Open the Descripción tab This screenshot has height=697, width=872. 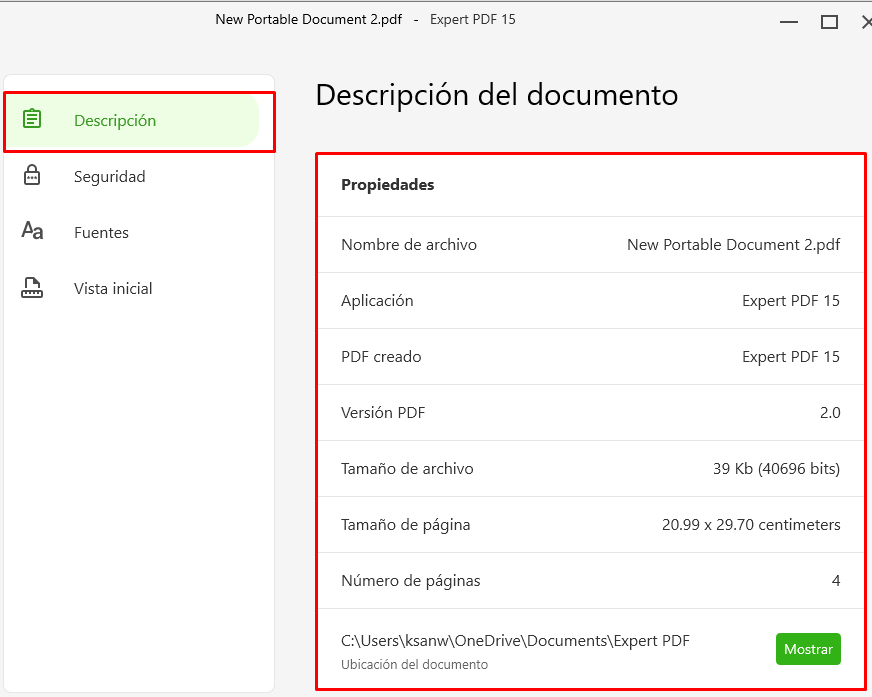(132, 121)
